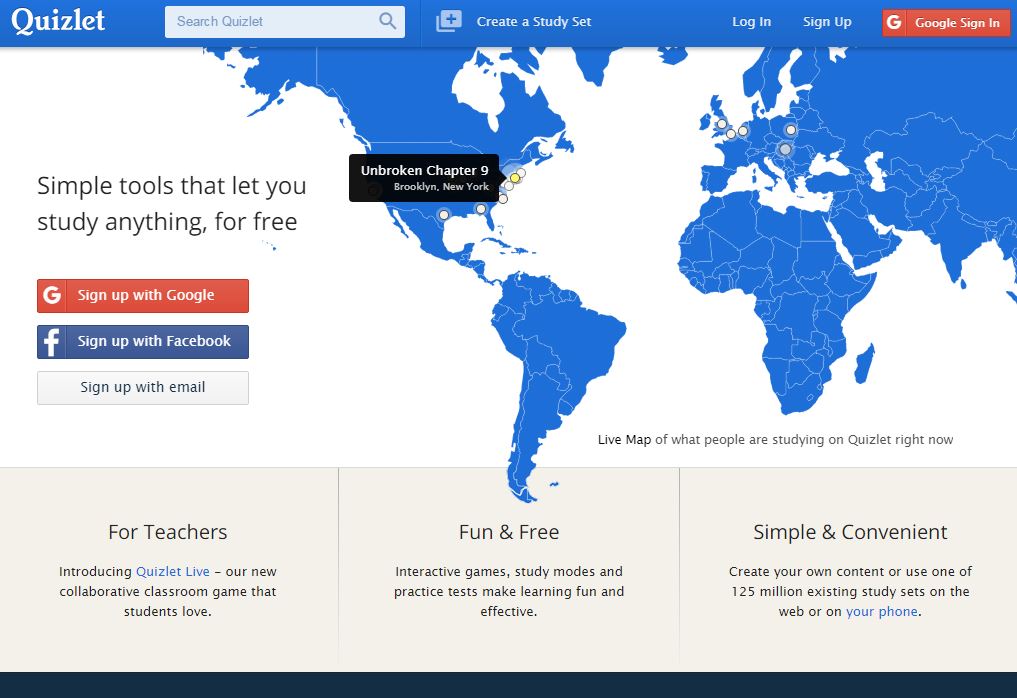
Task: Click the Facebook f logo icon
Action: [x=52, y=342]
